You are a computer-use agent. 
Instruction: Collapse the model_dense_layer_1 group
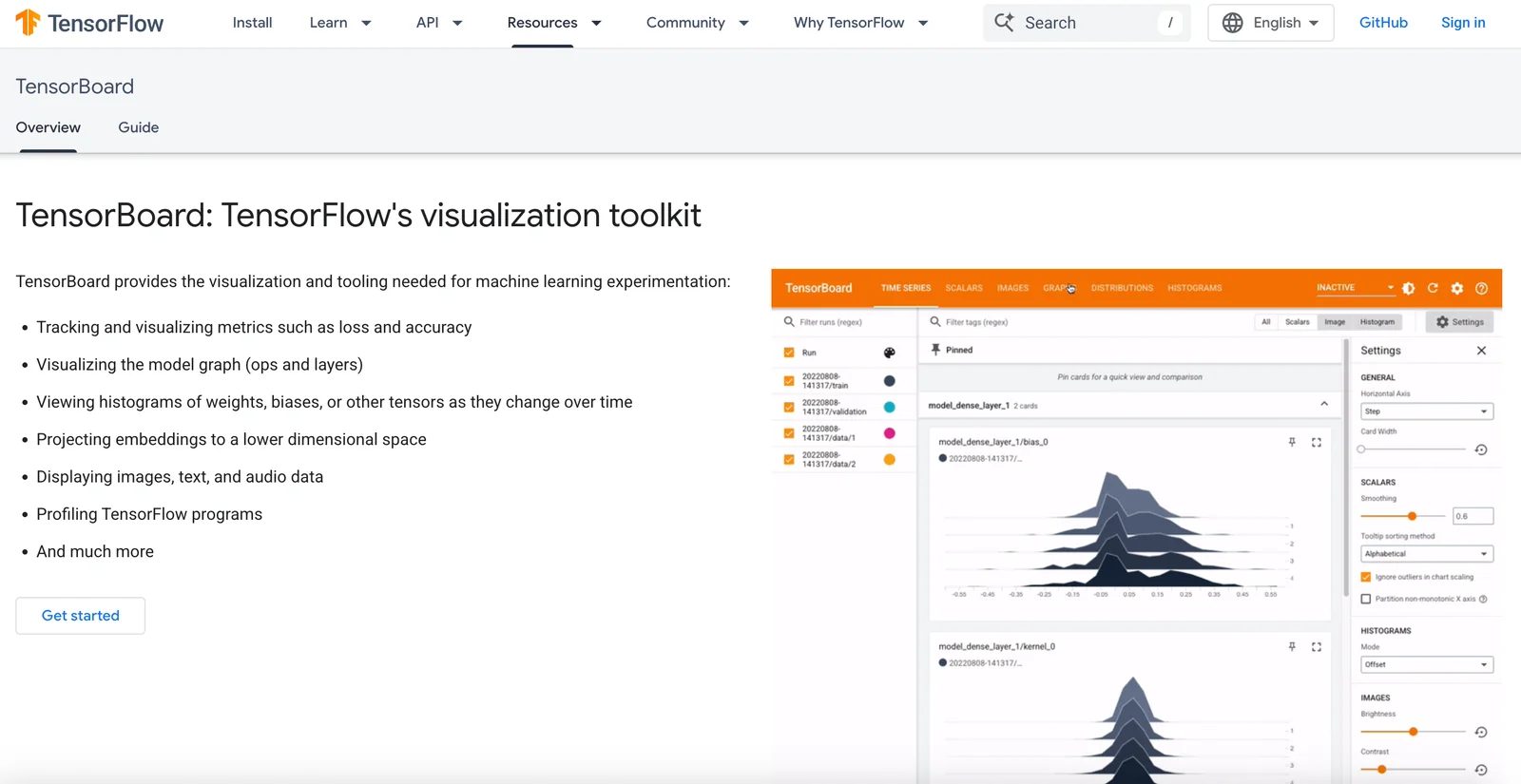(x=1324, y=405)
